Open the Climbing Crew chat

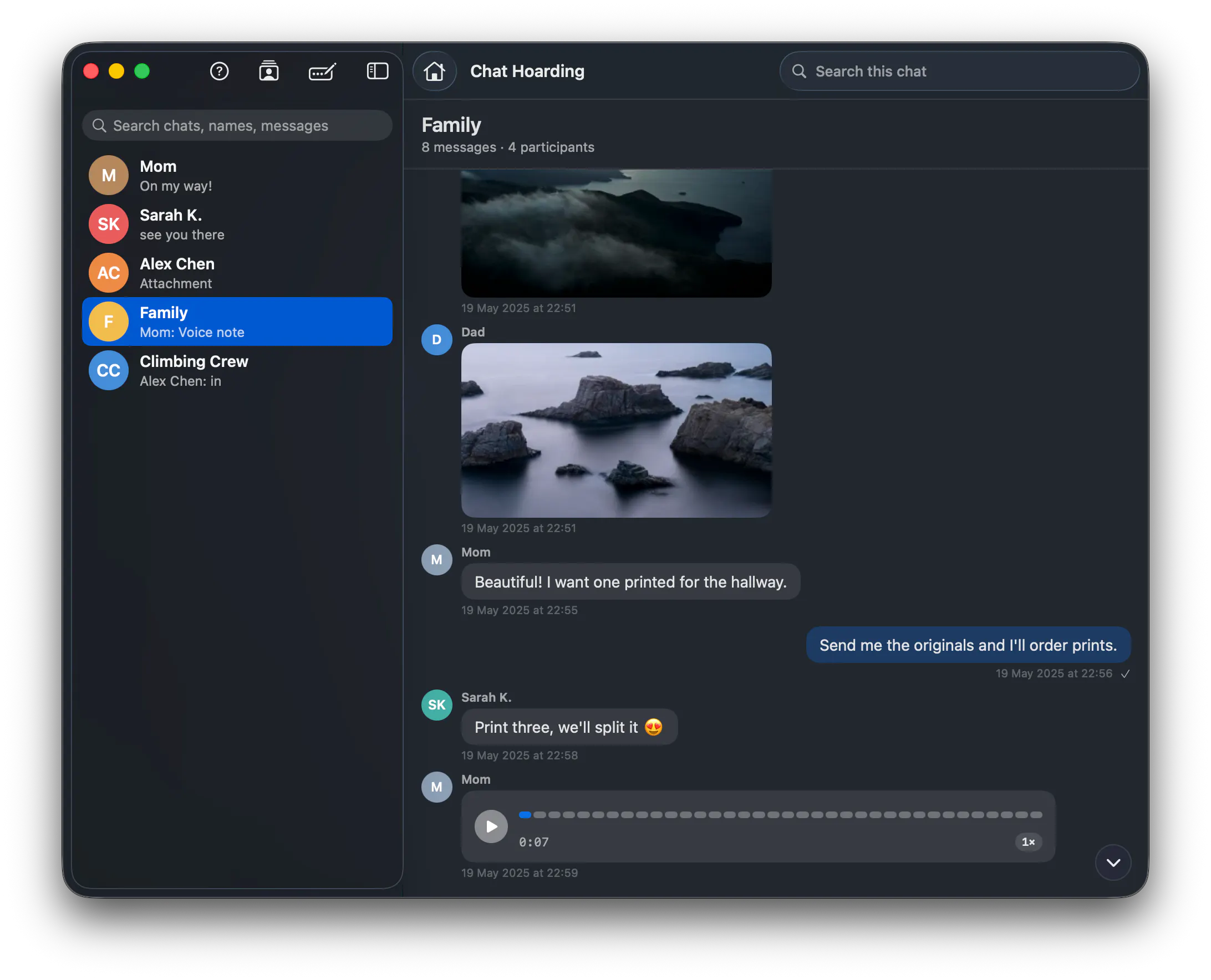pyautogui.click(x=237, y=370)
